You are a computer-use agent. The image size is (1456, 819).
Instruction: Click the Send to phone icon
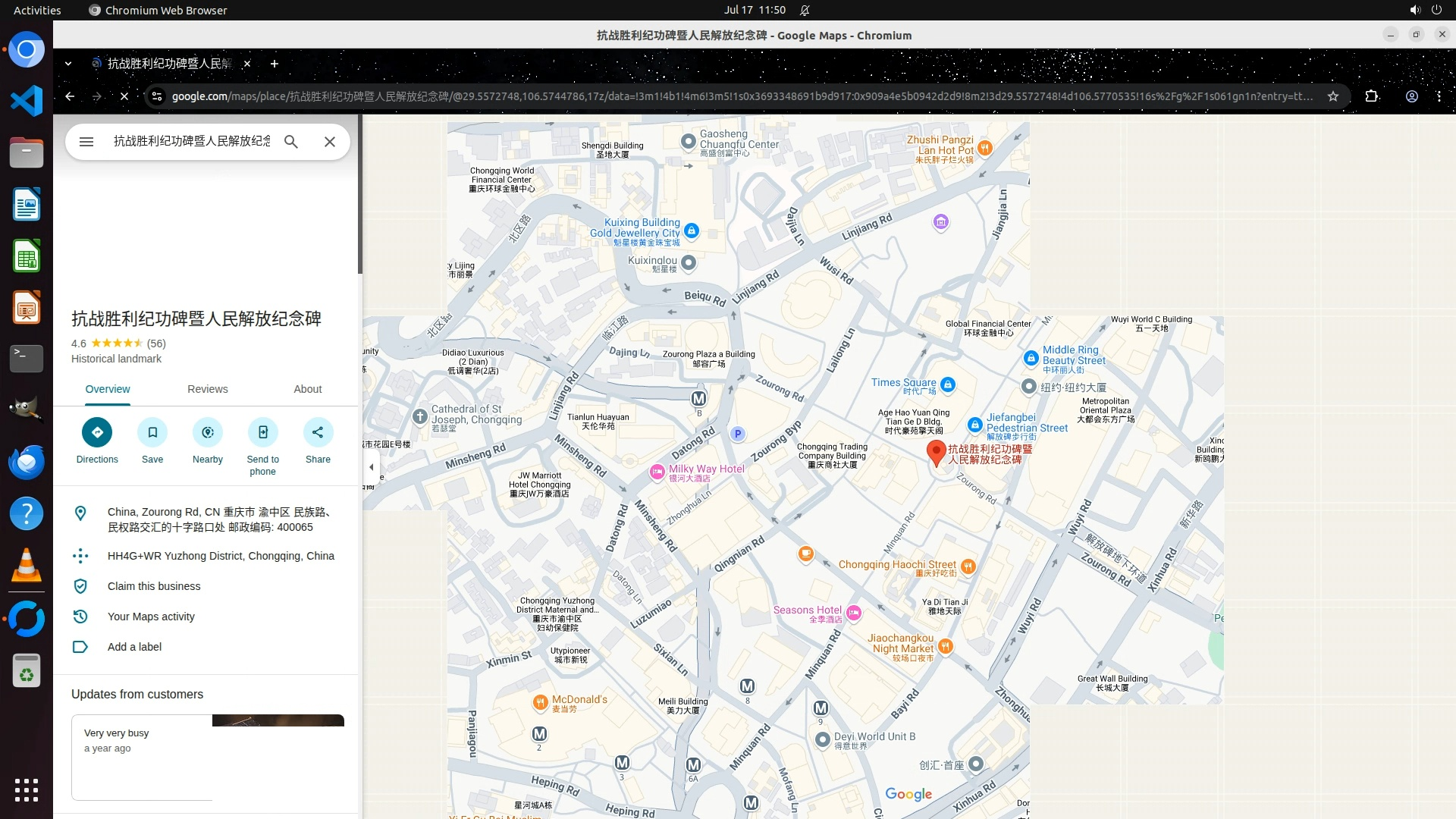[262, 432]
